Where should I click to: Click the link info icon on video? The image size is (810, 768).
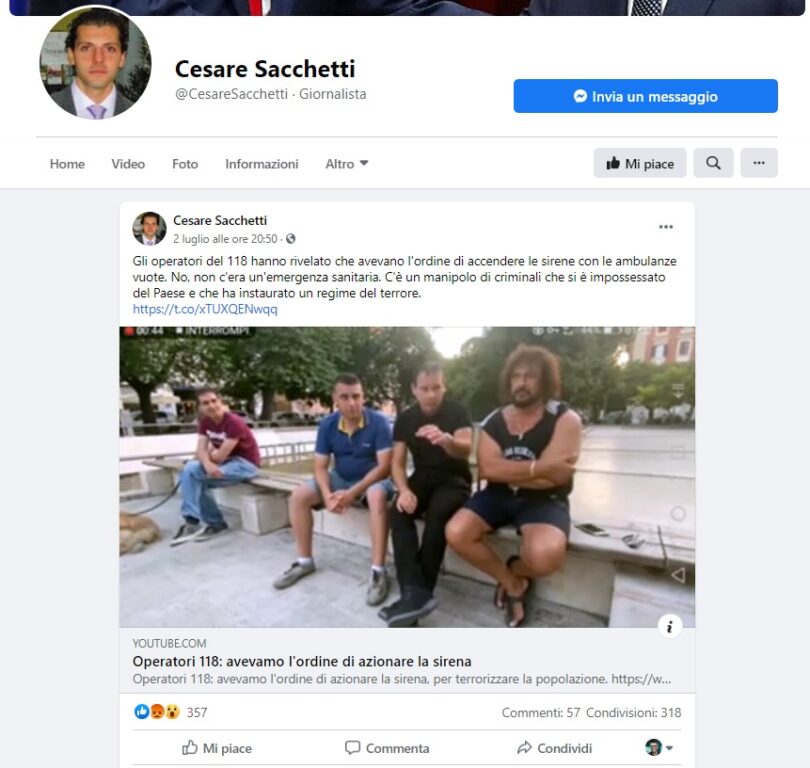(669, 626)
